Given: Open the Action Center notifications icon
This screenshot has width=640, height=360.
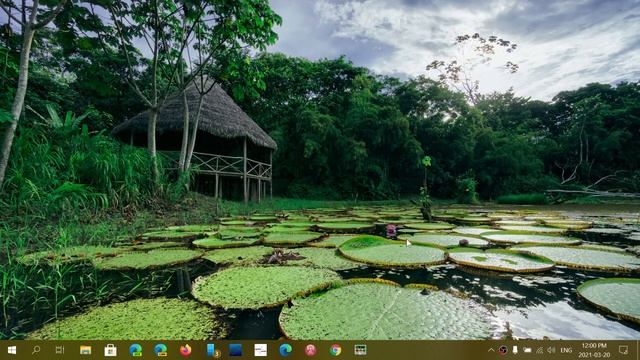Looking at the screenshot, I should (623, 350).
